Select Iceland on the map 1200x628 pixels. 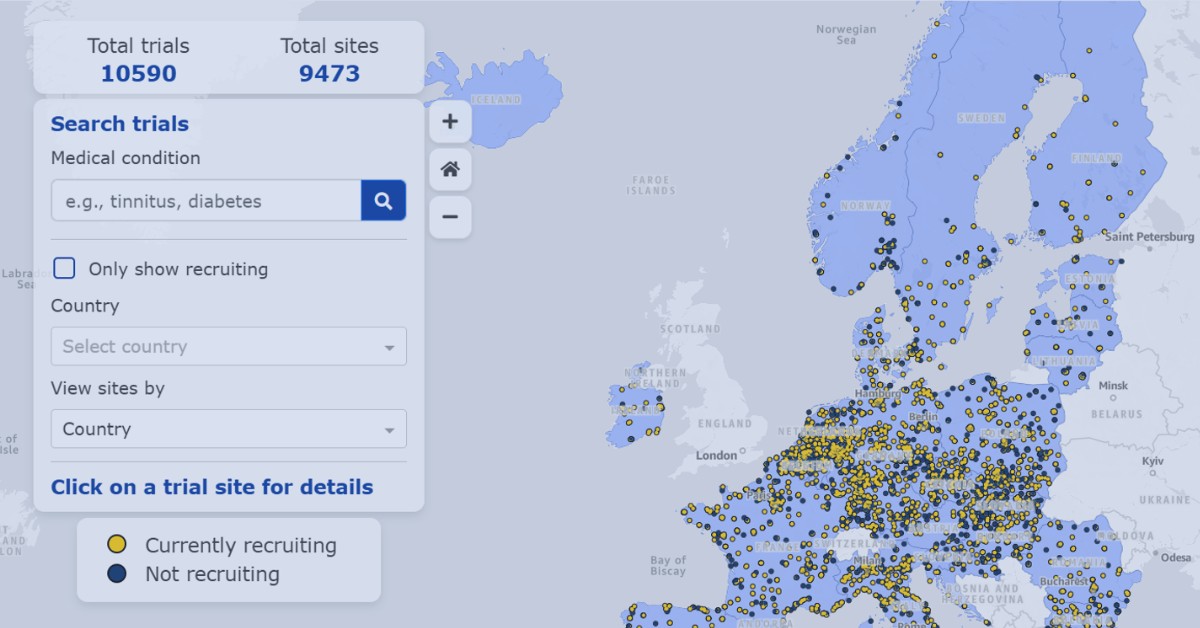(x=495, y=99)
